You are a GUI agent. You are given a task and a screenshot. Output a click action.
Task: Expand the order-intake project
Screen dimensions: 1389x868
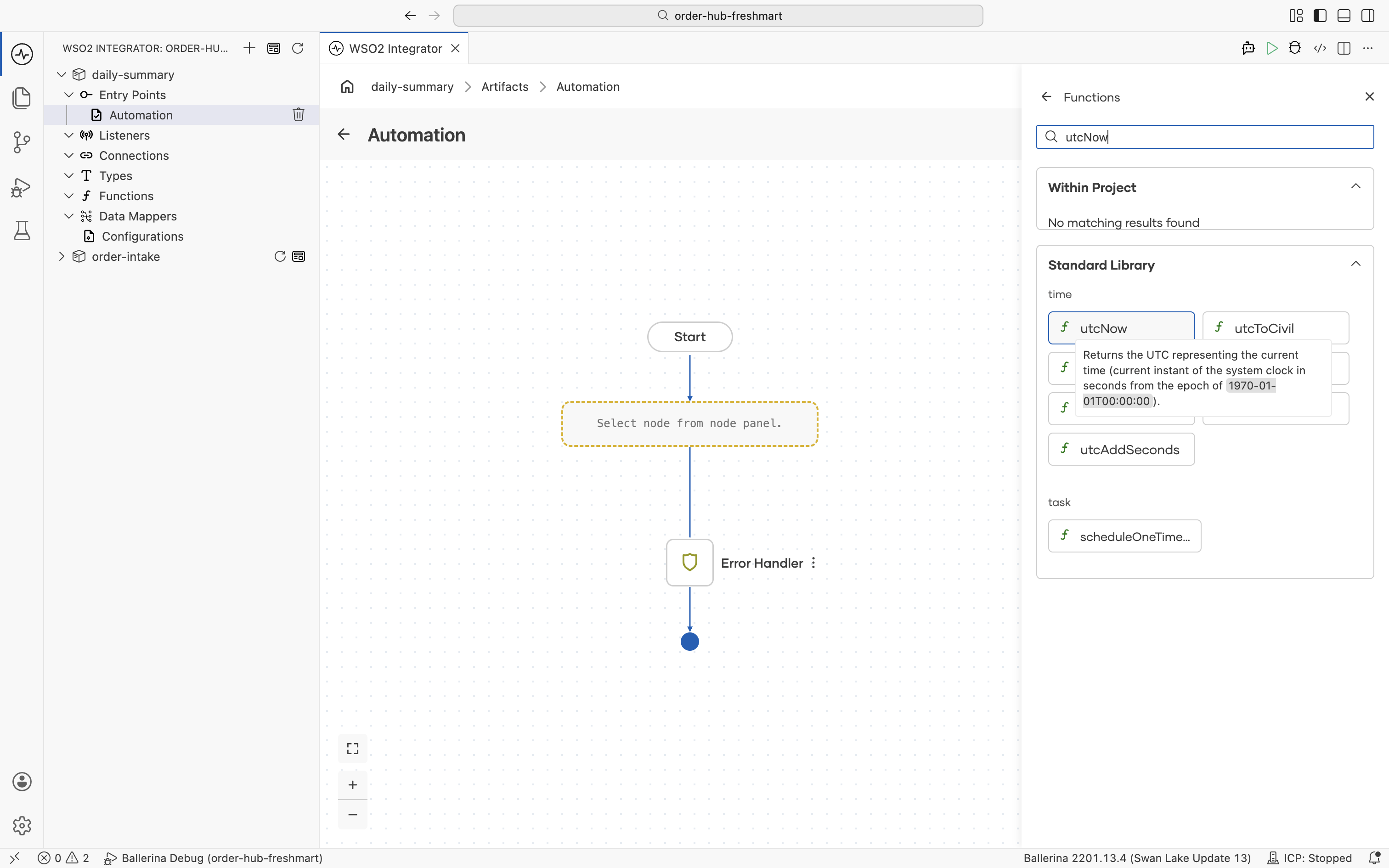pos(62,257)
